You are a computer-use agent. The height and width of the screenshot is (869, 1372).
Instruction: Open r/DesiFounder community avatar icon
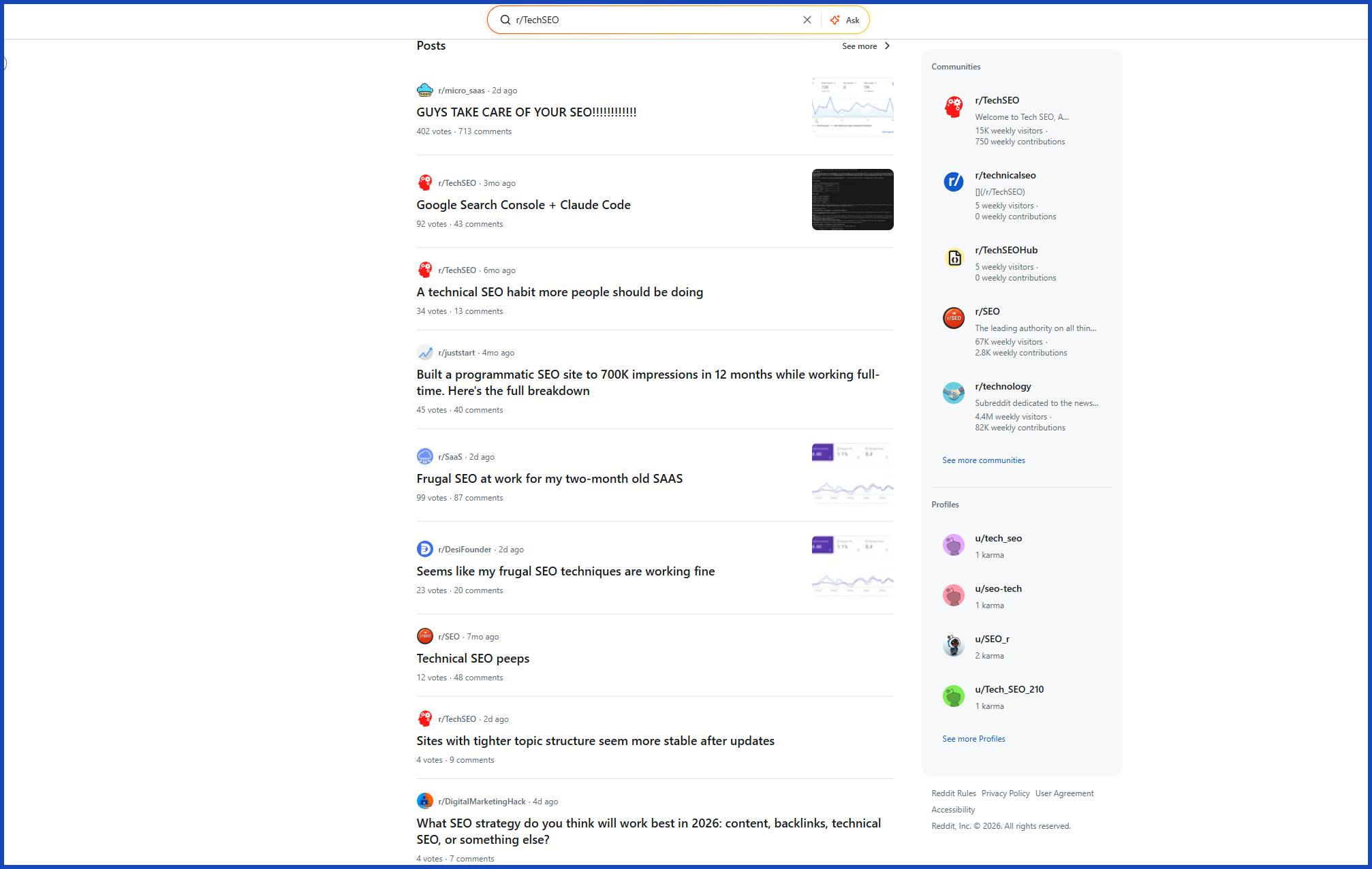coord(425,549)
